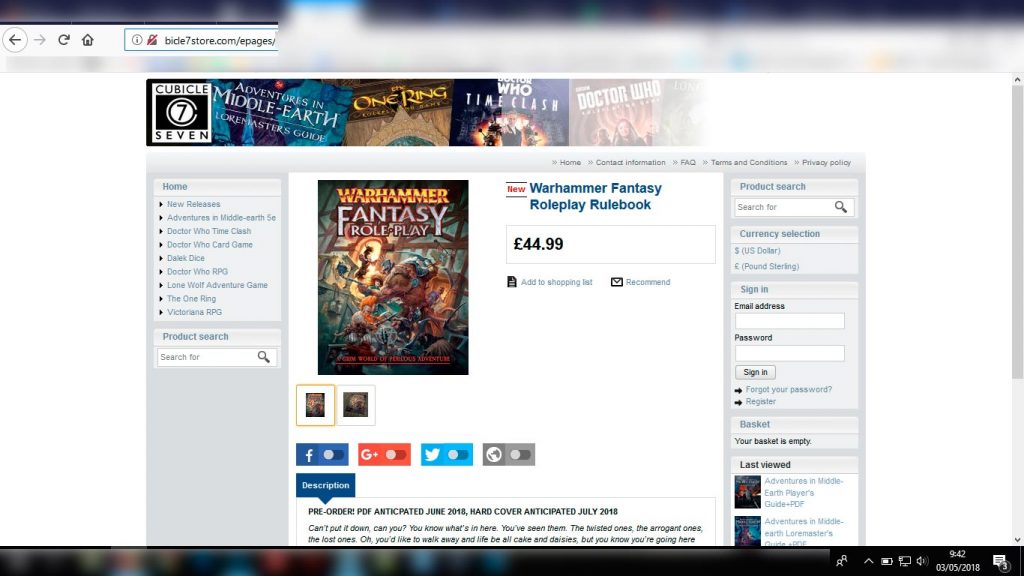Open Adventures in Middle-Earth Player's Guide+PDF link

tap(803, 492)
